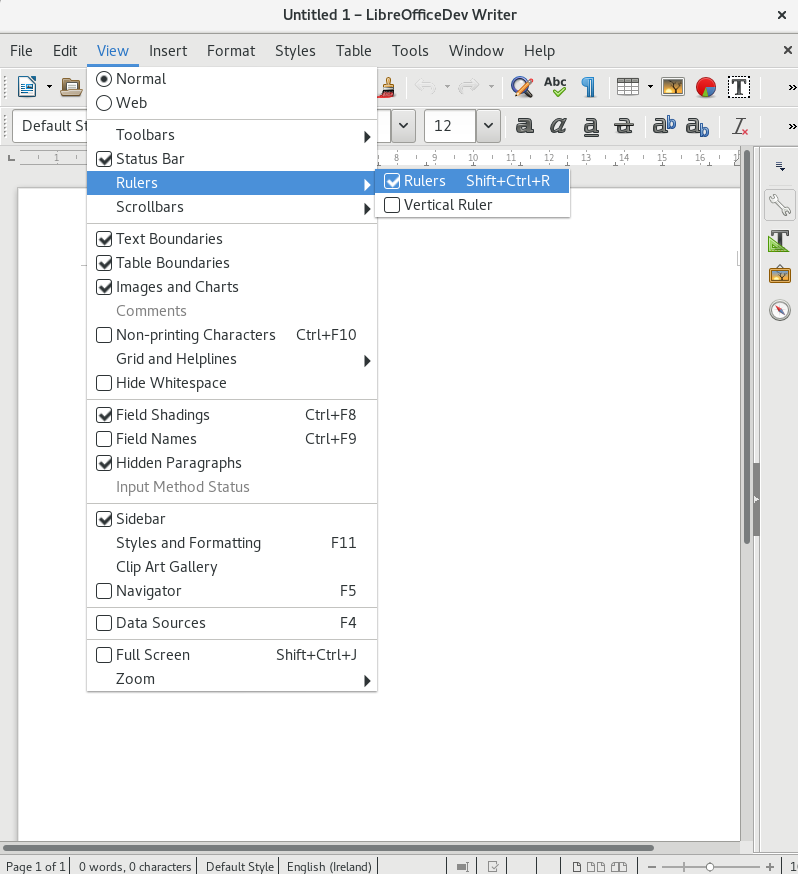Select the Normal view radio button
The image size is (798, 874).
[x=104, y=79]
